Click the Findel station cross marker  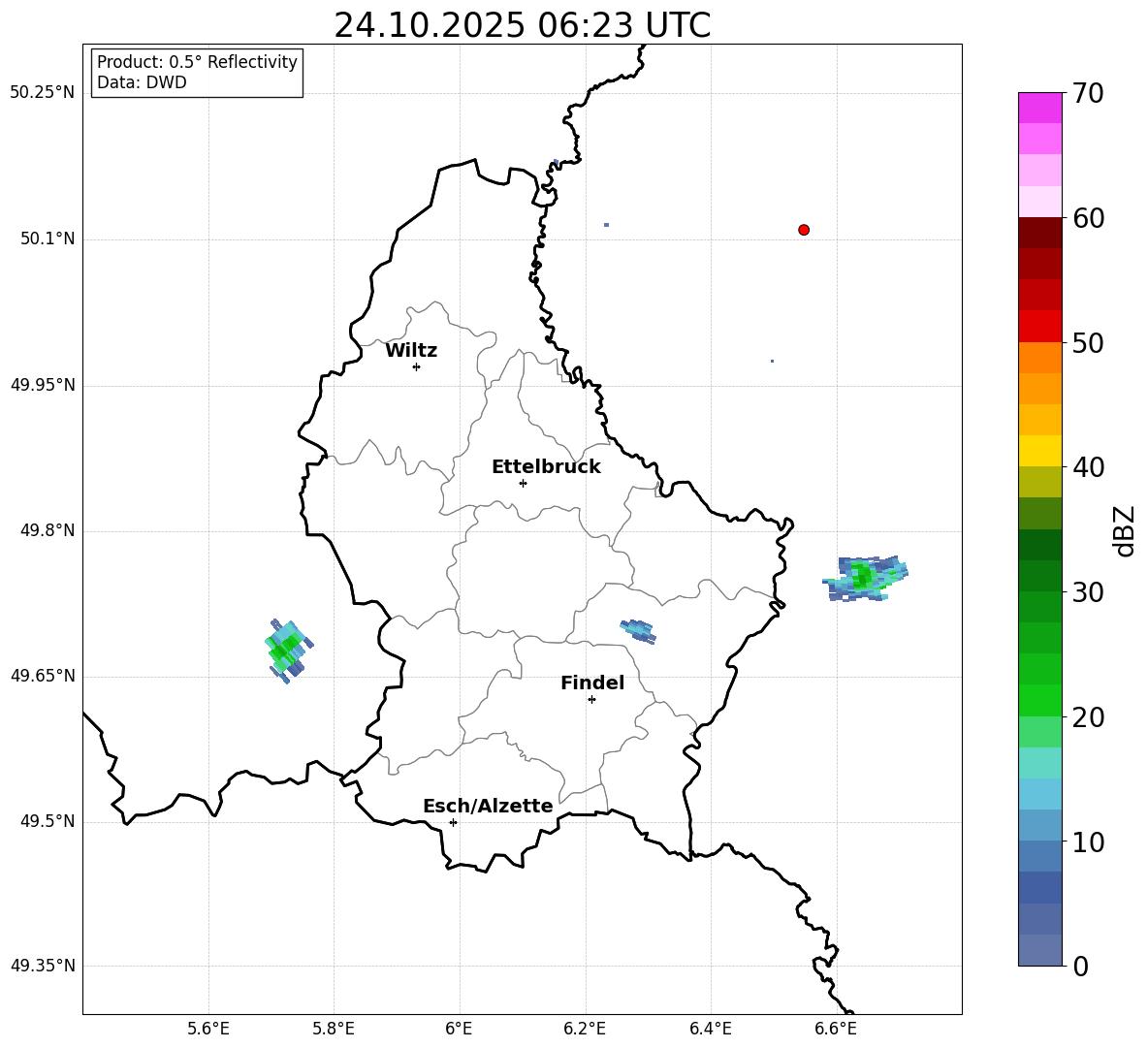click(591, 700)
